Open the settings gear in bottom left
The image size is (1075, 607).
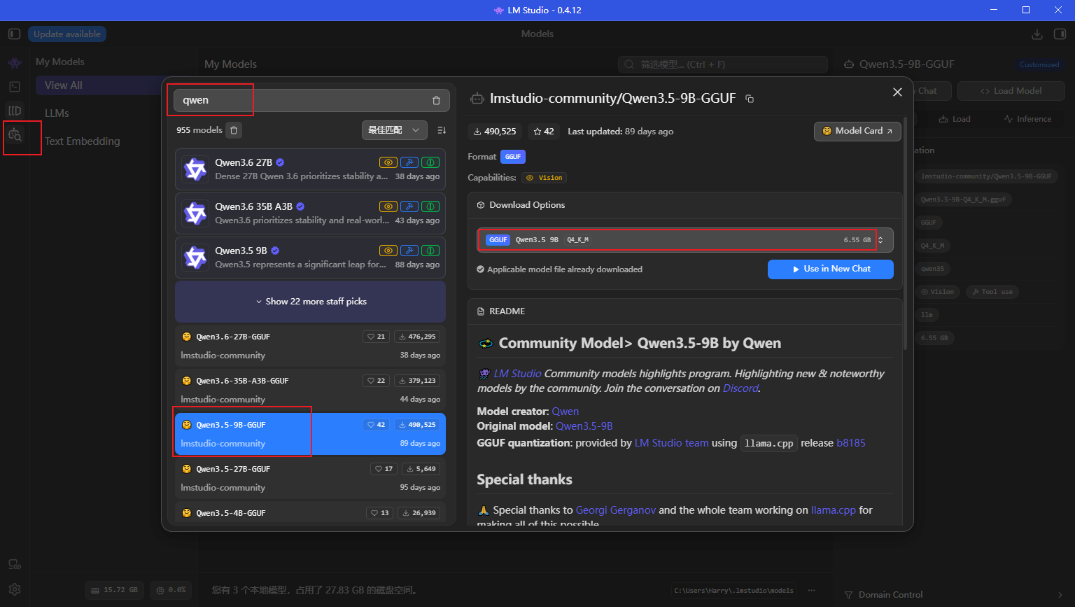[14, 589]
